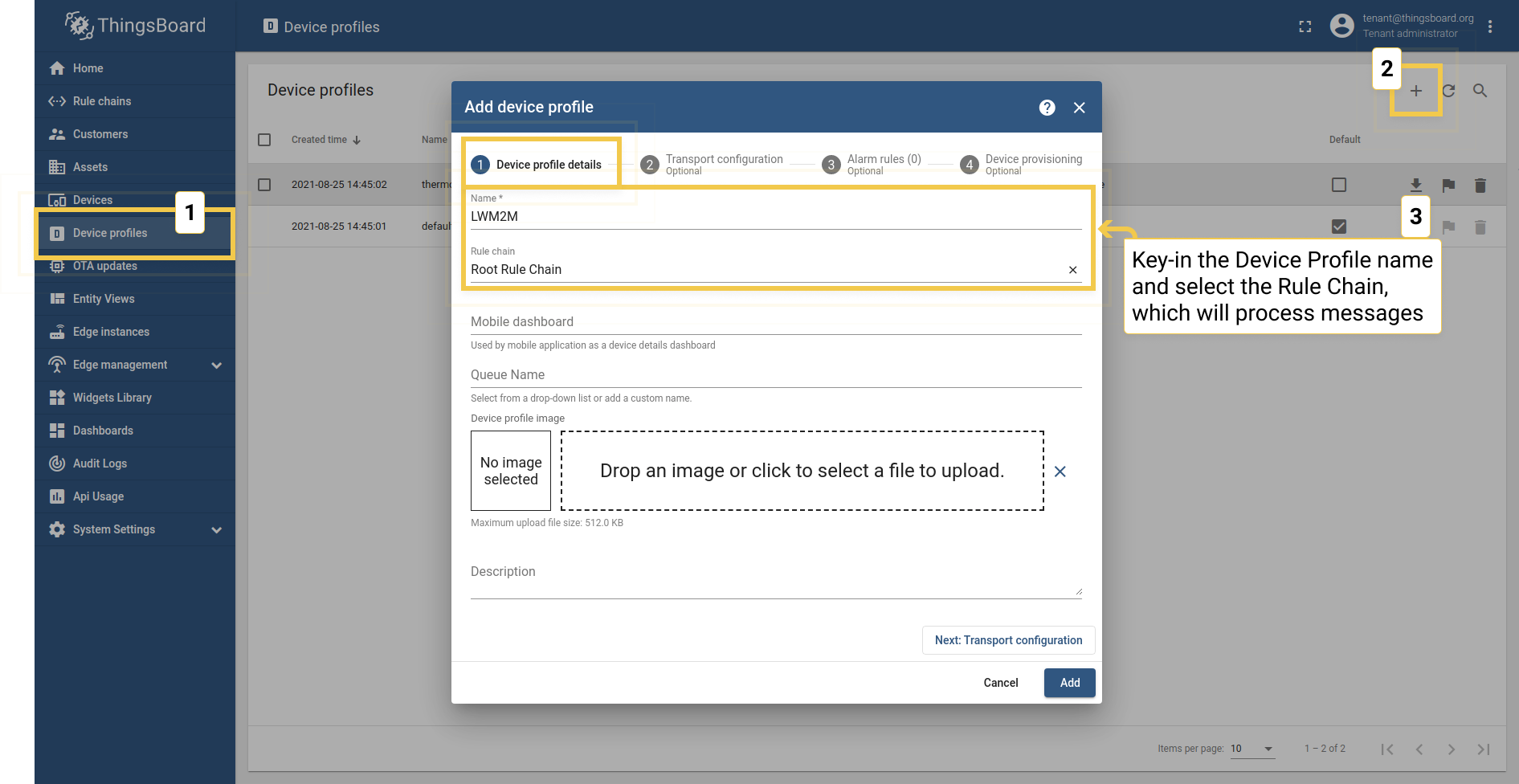Open the Home sidebar item

pyautogui.click(x=135, y=68)
